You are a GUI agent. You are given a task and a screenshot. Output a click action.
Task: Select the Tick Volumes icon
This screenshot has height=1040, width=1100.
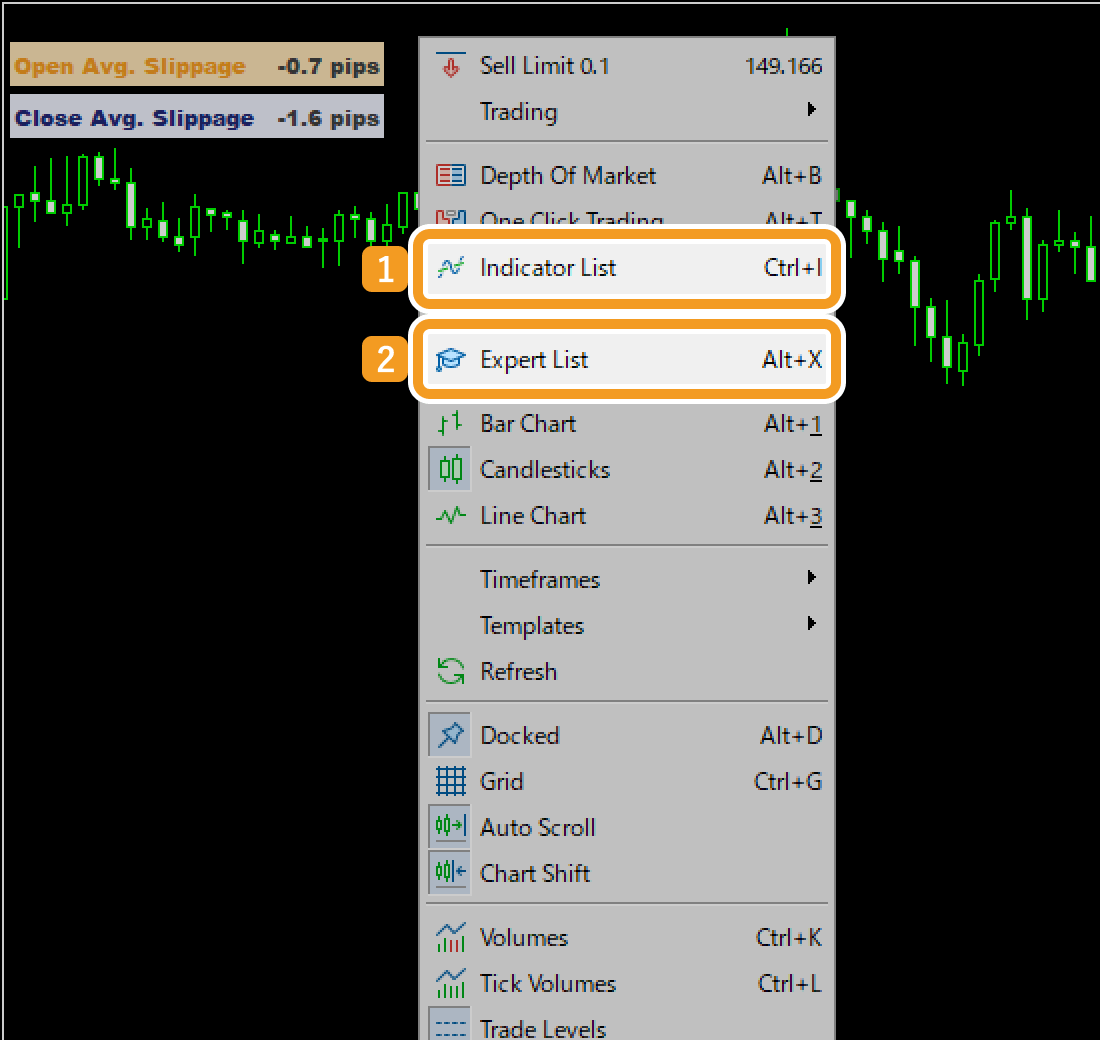(x=450, y=983)
